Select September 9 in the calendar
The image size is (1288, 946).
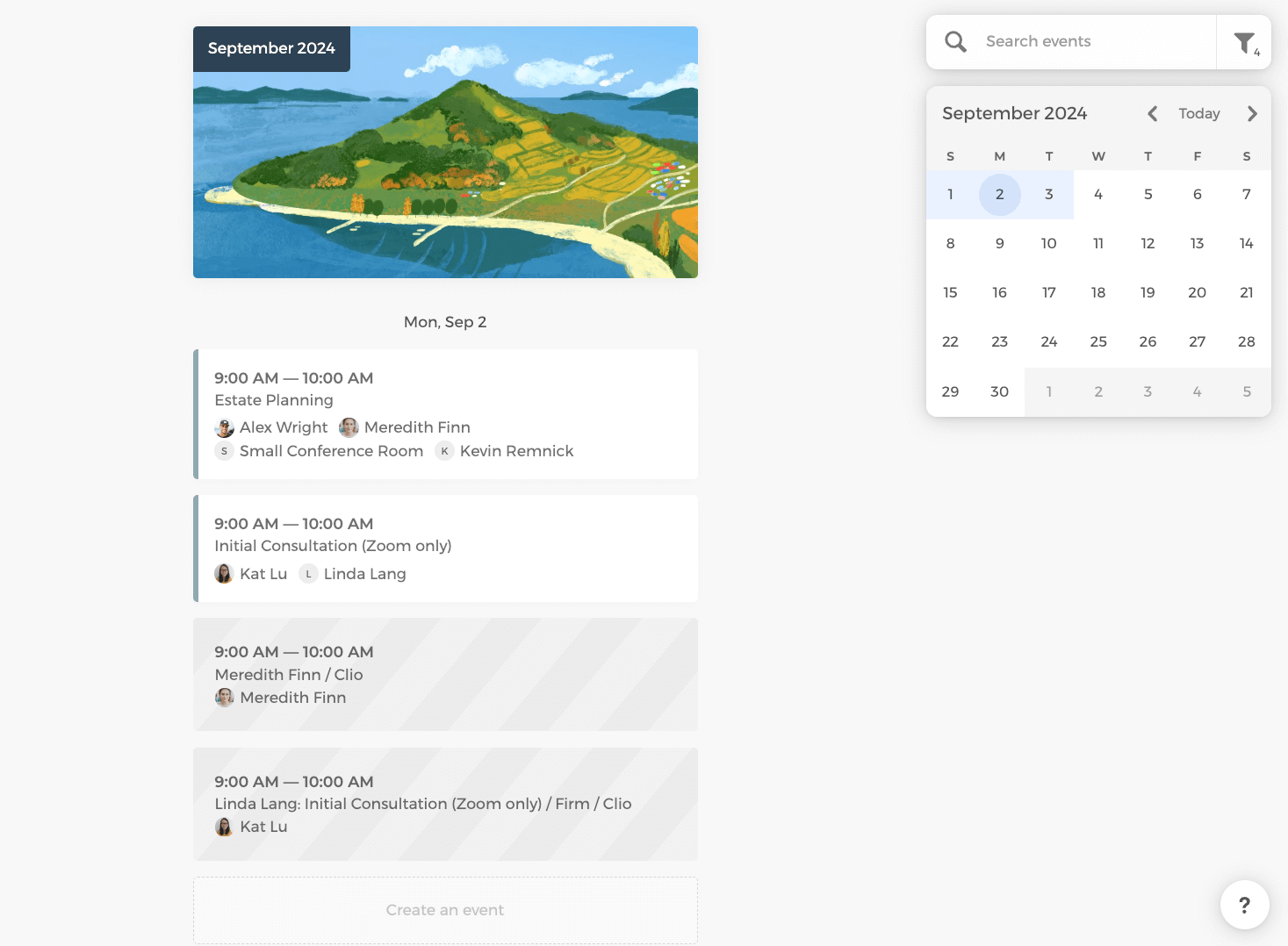(999, 243)
